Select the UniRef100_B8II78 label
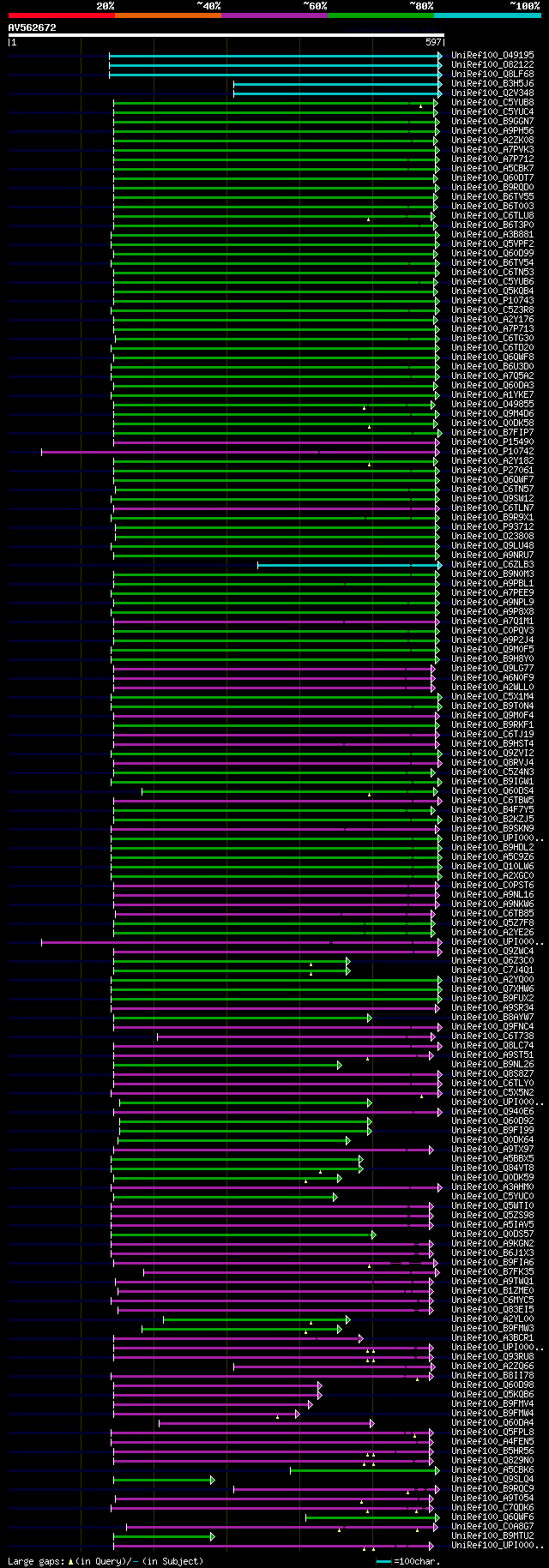This screenshot has height=1568, width=549. [492, 1375]
